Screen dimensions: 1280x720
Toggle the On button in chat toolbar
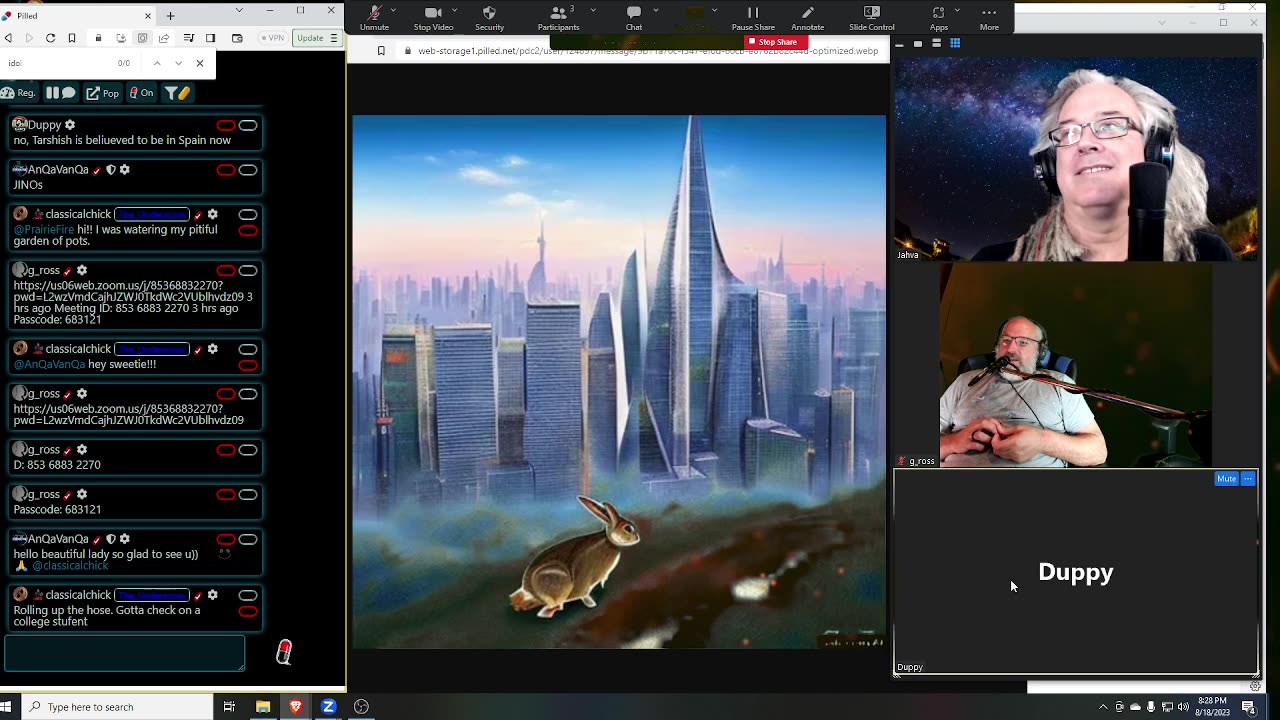(x=141, y=93)
